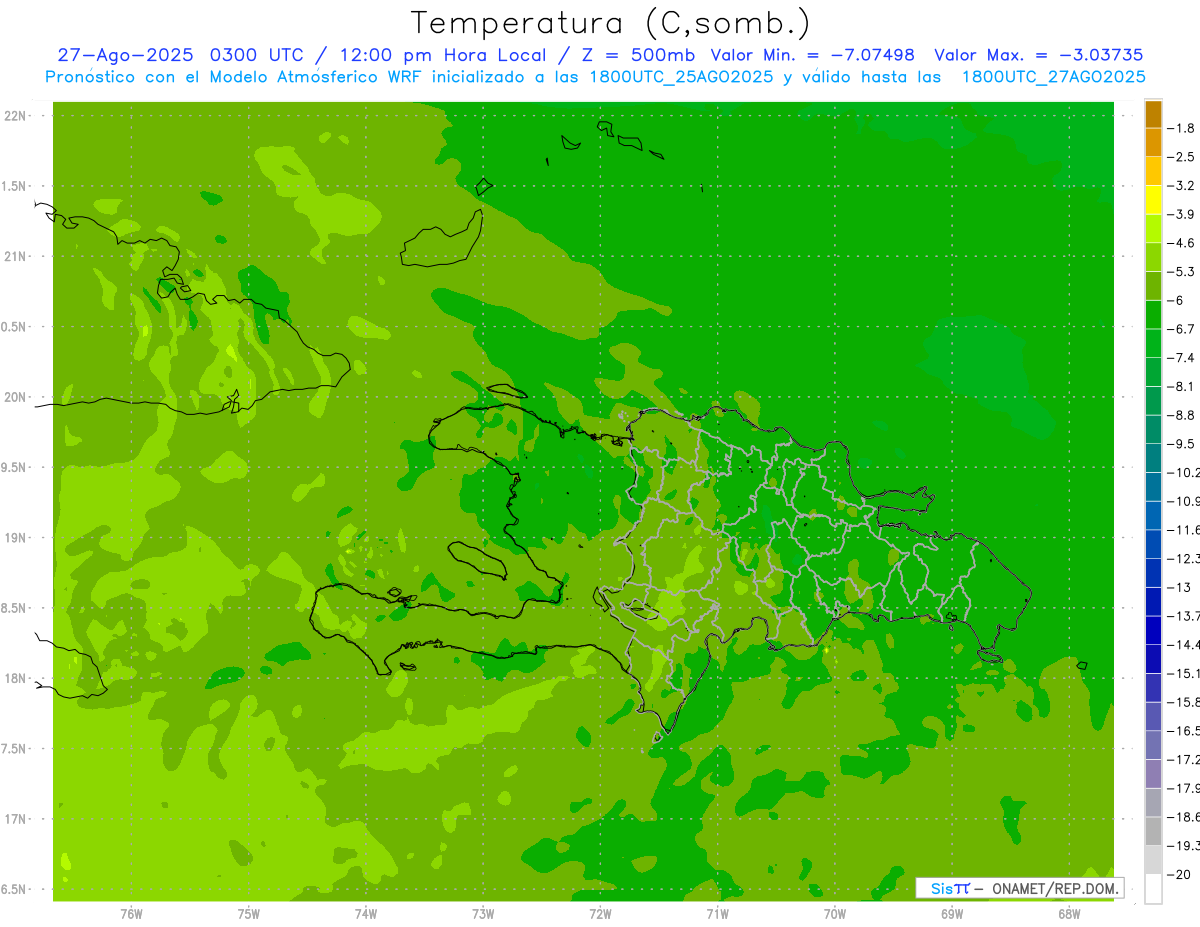Click the '1.5N' latitude axis label
Screen dimensions: 1200x927
pos(16,186)
